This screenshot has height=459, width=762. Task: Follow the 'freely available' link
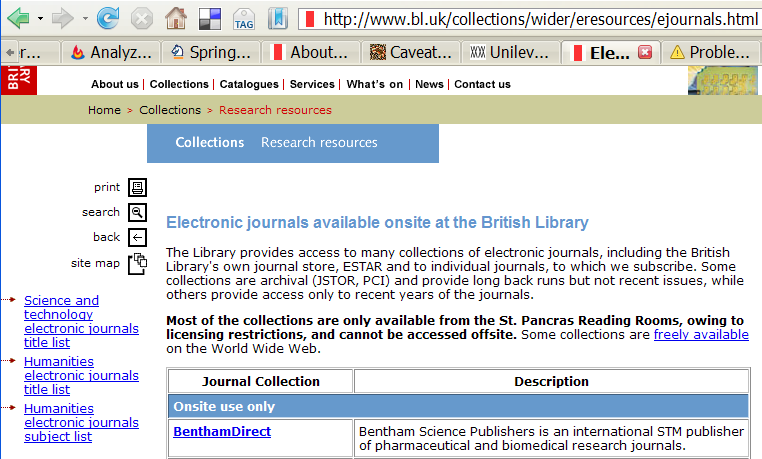(x=701, y=334)
